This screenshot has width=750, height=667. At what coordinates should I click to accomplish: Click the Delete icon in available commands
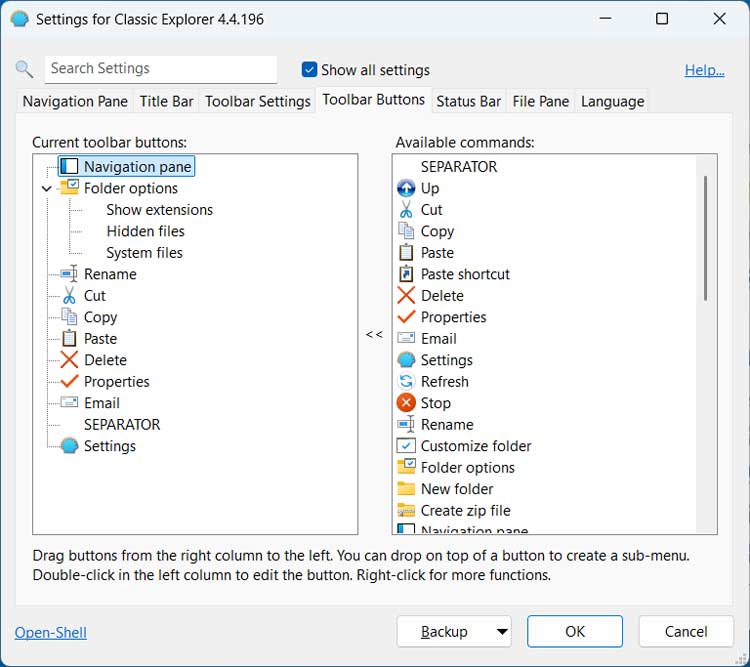pyautogui.click(x=406, y=295)
